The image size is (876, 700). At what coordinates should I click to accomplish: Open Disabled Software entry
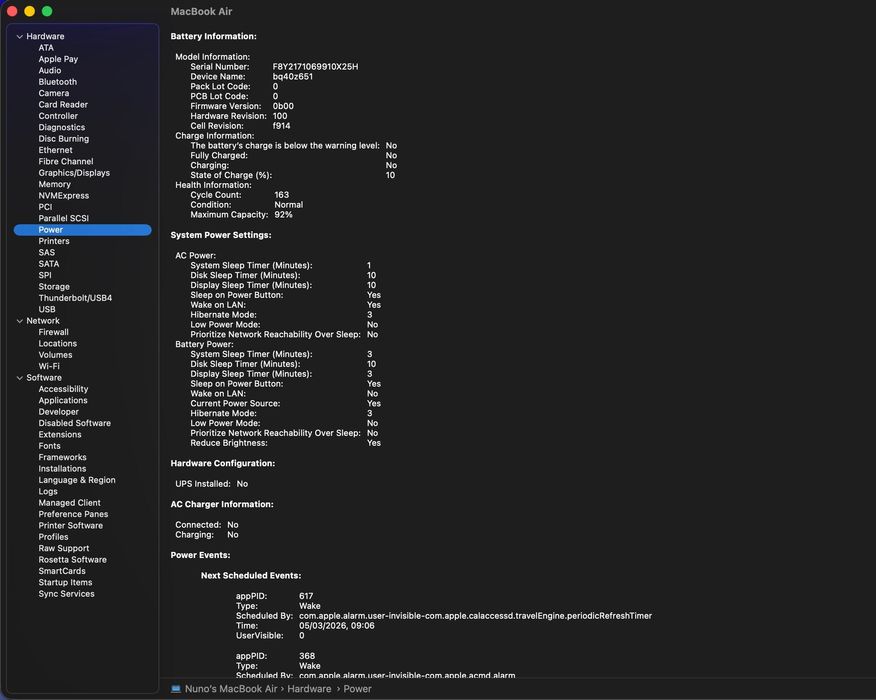click(x=74, y=423)
